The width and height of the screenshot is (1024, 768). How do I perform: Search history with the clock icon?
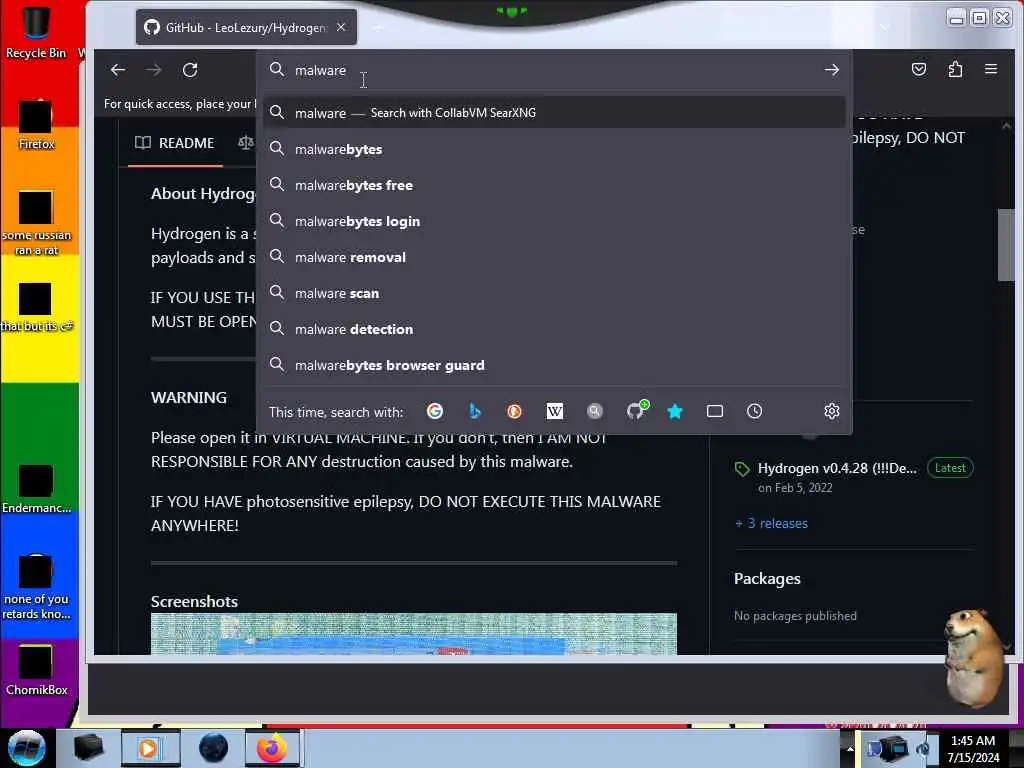click(754, 411)
